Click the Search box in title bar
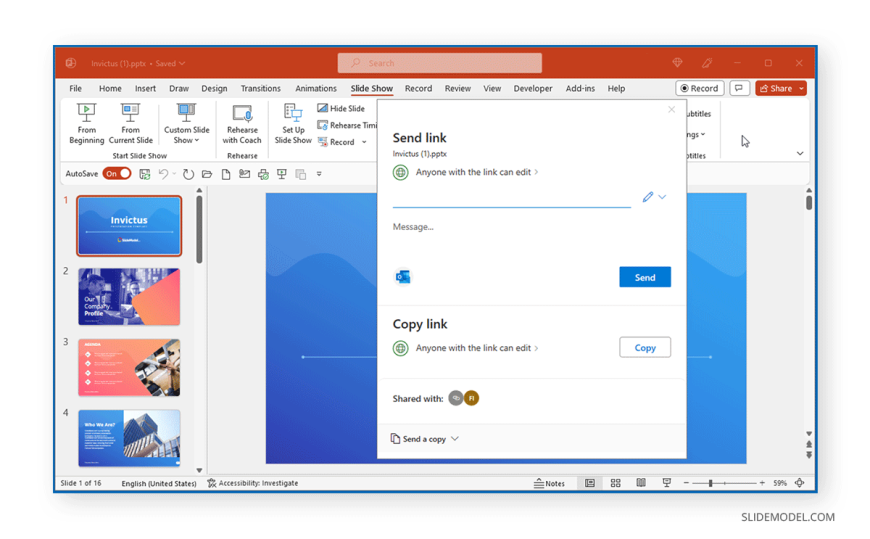Image resolution: width=870 pixels, height=539 pixels. tap(439, 63)
